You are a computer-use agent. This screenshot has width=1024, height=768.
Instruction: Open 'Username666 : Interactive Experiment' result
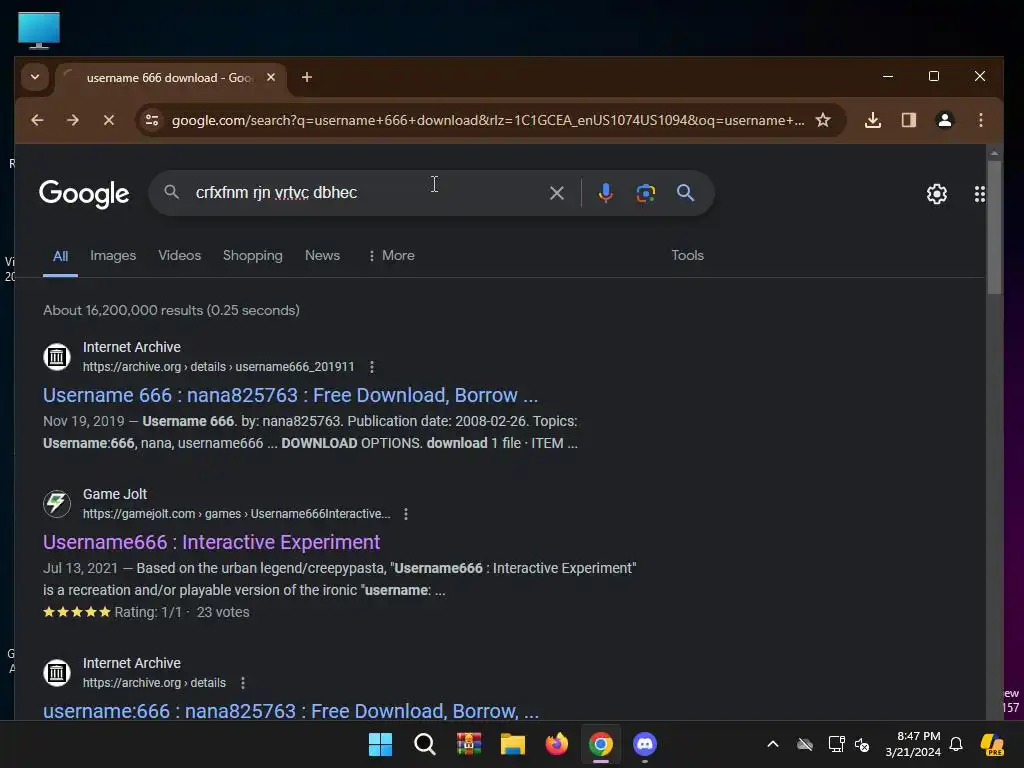[x=212, y=542]
